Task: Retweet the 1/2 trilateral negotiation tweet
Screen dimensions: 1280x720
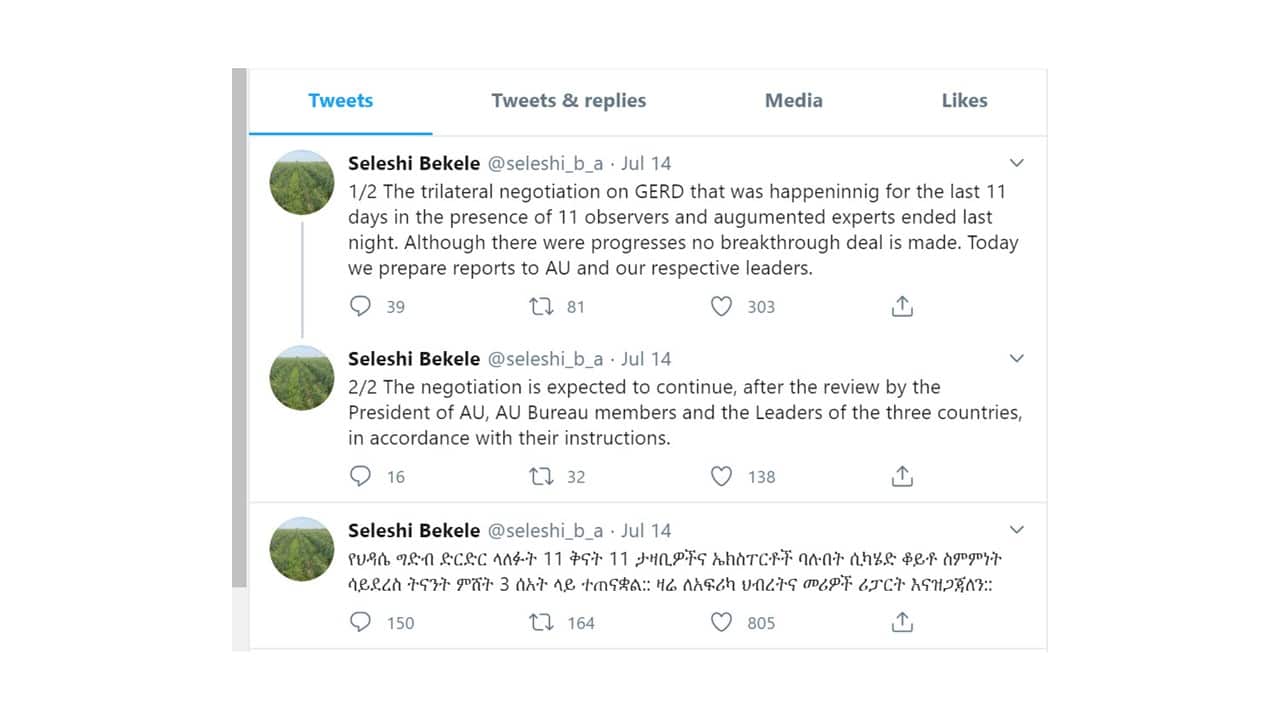Action: tap(541, 306)
